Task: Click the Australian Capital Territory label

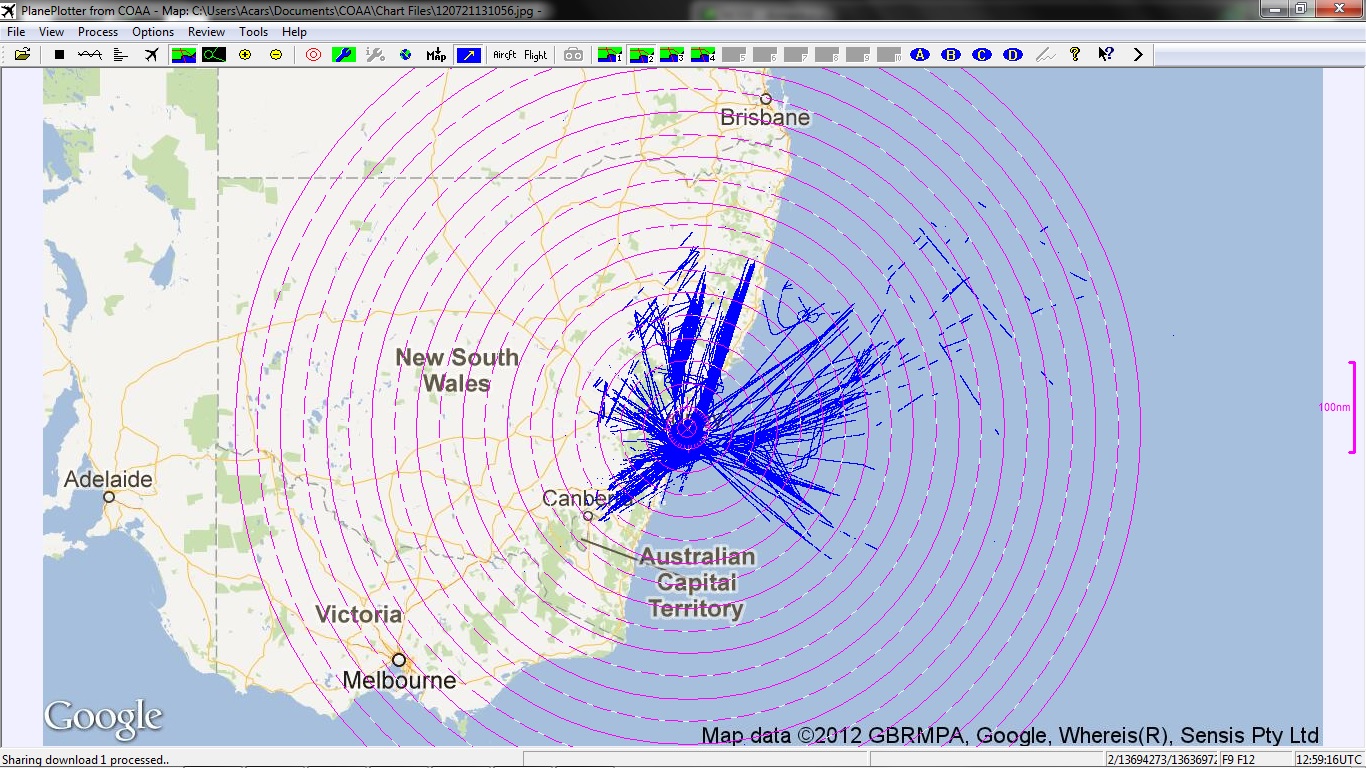Action: 697,583
